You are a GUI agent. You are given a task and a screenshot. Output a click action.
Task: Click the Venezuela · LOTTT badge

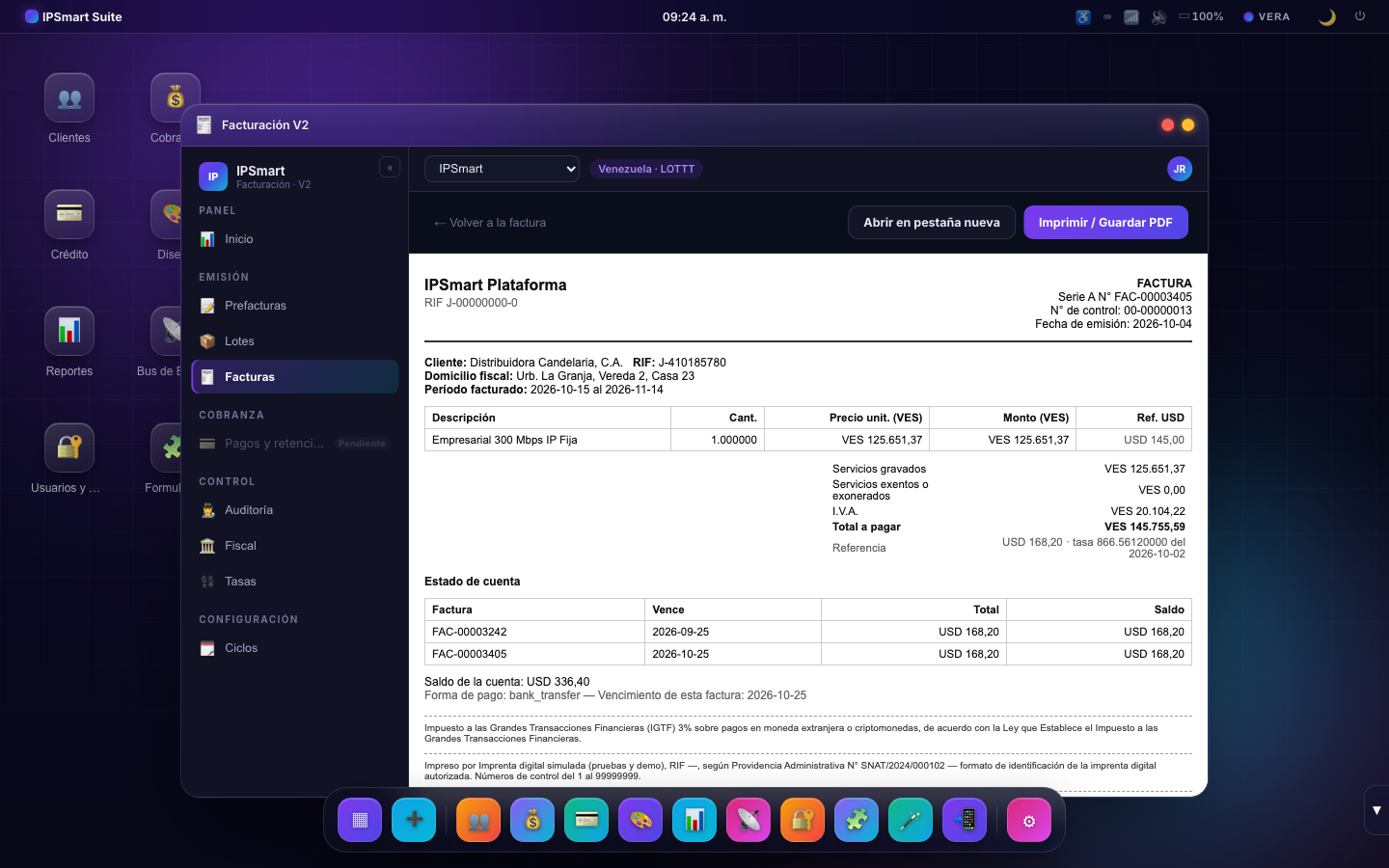(646, 169)
